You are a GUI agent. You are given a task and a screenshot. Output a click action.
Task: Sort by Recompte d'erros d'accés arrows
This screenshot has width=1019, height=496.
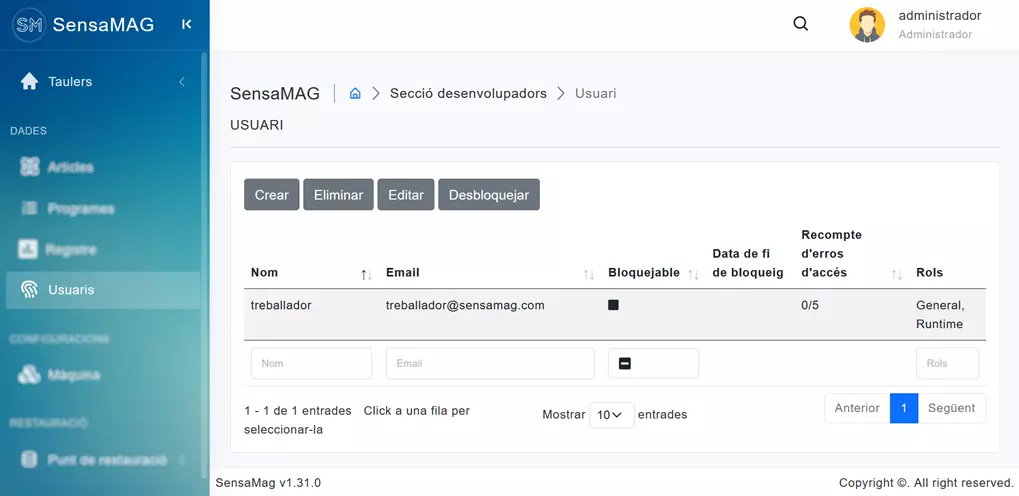pyautogui.click(x=896, y=273)
